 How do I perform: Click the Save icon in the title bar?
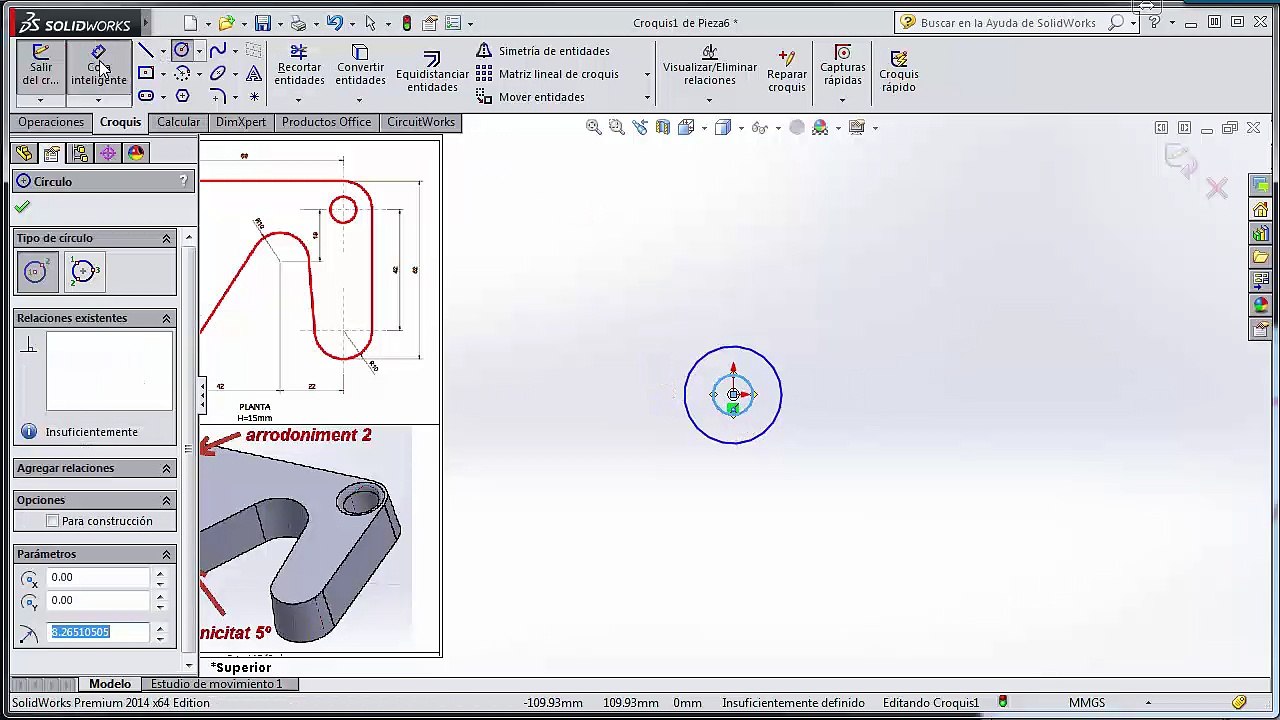point(263,22)
